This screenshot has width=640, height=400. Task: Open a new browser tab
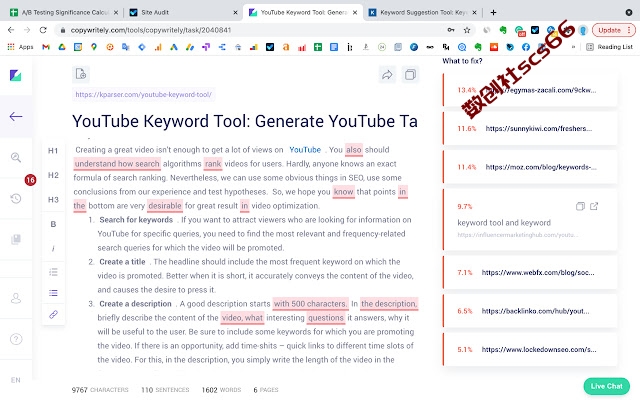pyautogui.click(x=493, y=13)
